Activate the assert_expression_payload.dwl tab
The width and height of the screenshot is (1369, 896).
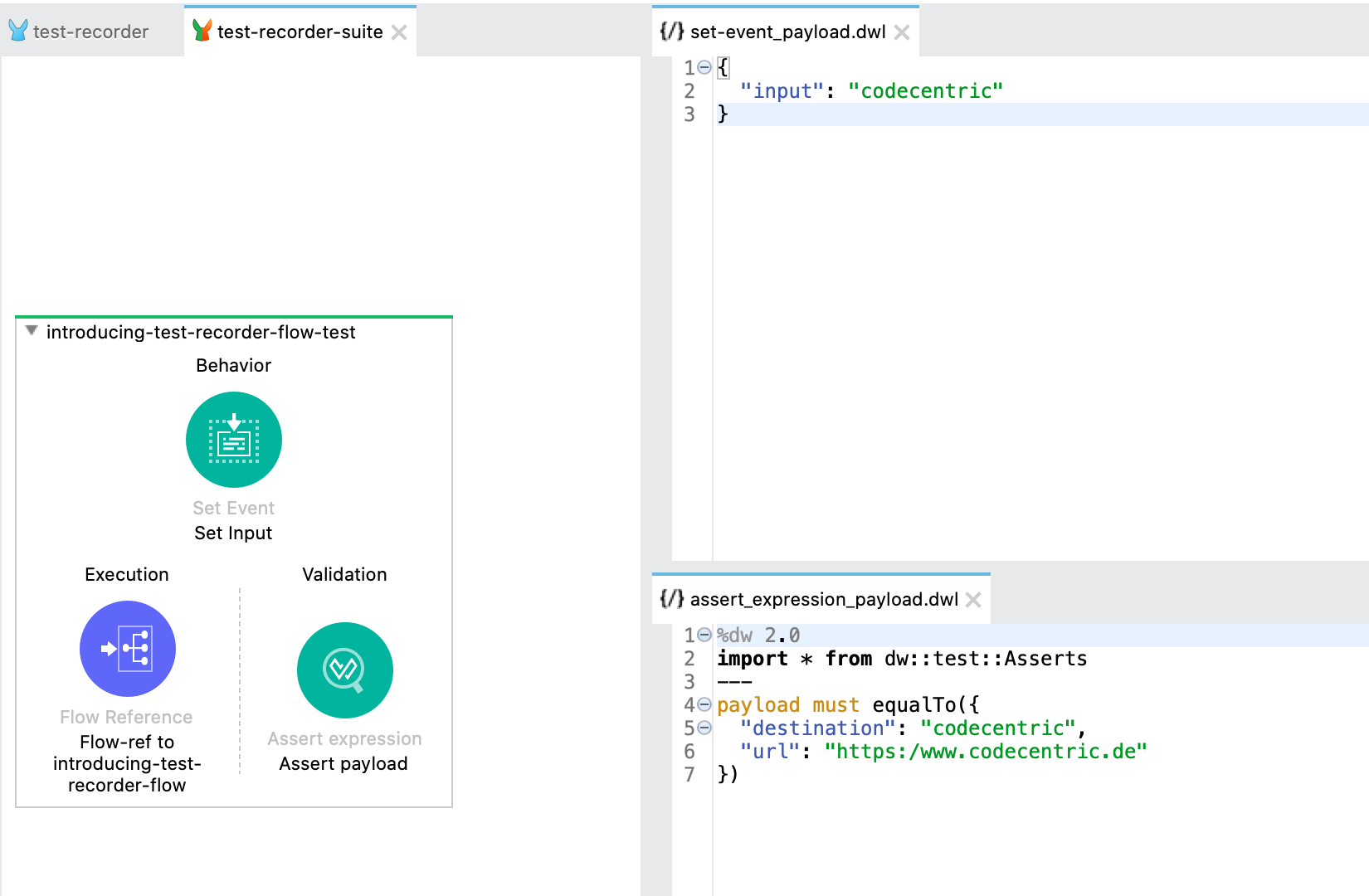pos(823,599)
